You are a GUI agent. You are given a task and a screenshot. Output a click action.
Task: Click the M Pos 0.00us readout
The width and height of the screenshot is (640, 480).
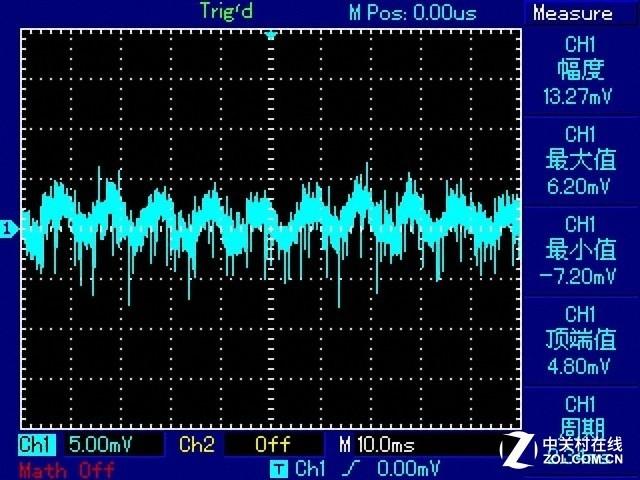[x=412, y=13]
